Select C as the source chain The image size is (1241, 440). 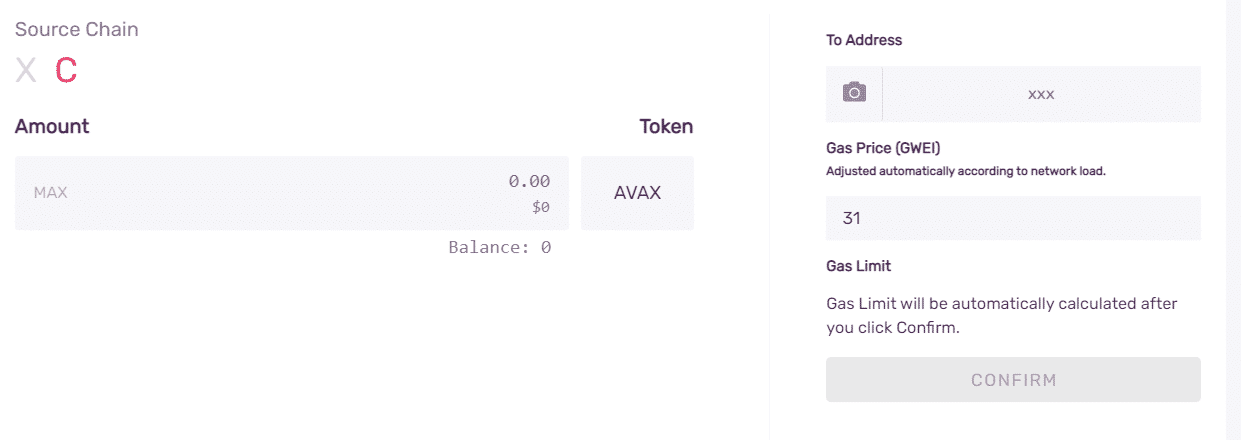coord(66,70)
